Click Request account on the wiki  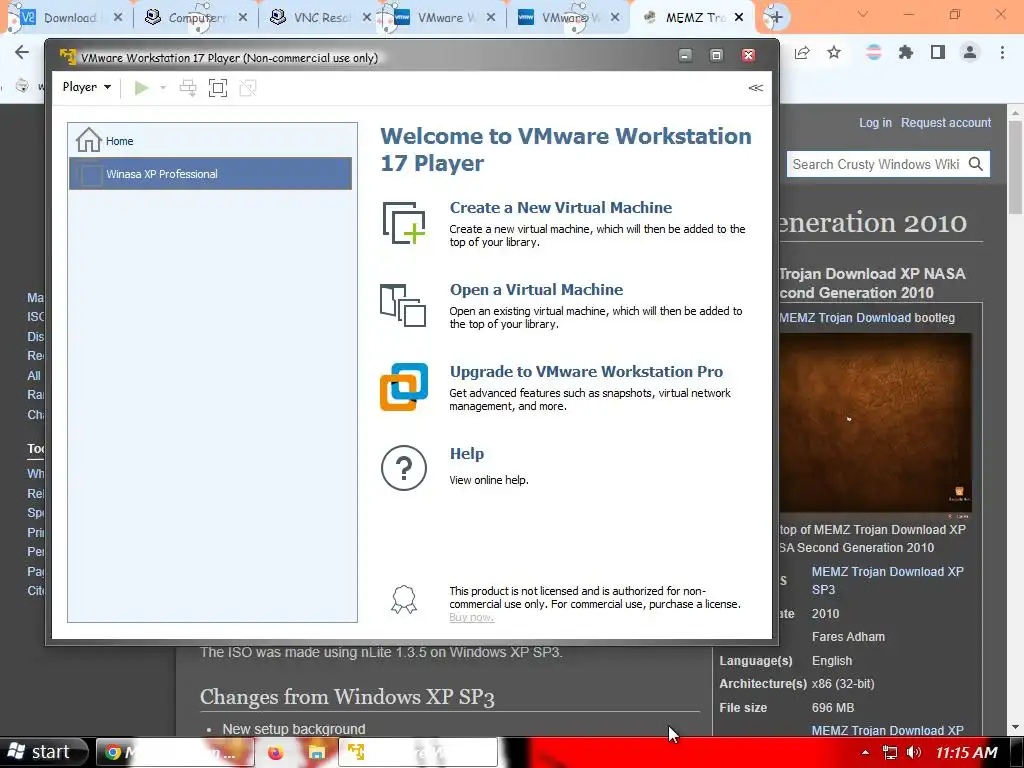[x=946, y=123]
